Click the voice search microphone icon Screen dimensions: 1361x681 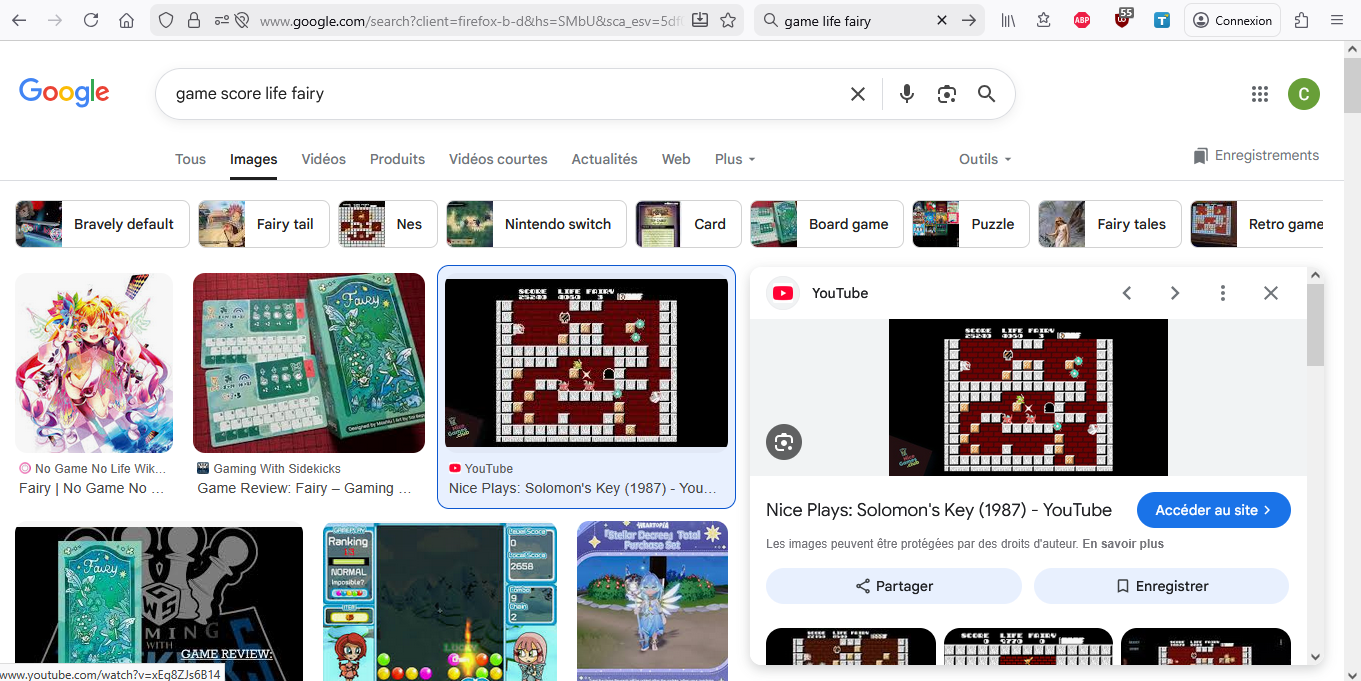pyautogui.click(x=906, y=94)
